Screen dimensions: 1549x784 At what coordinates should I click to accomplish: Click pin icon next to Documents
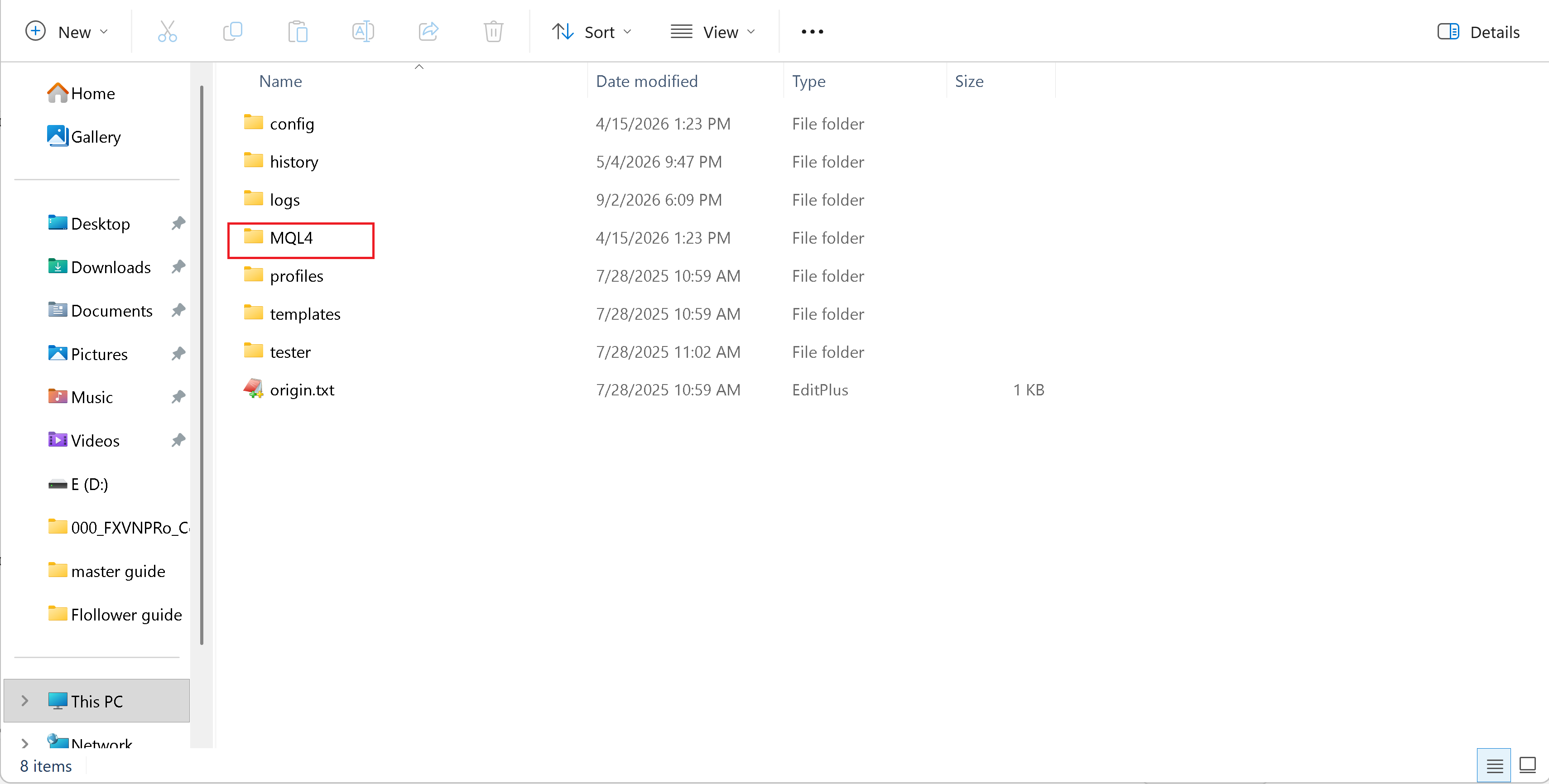(178, 310)
